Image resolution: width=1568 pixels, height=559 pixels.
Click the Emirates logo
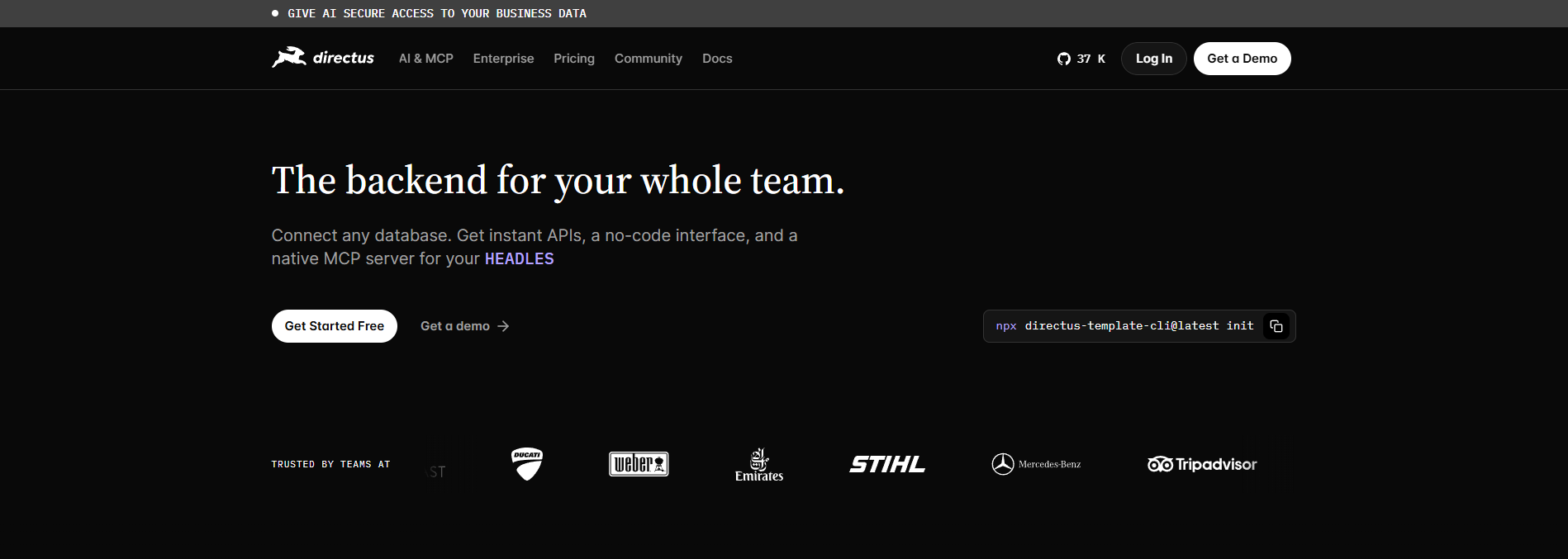[759, 465]
